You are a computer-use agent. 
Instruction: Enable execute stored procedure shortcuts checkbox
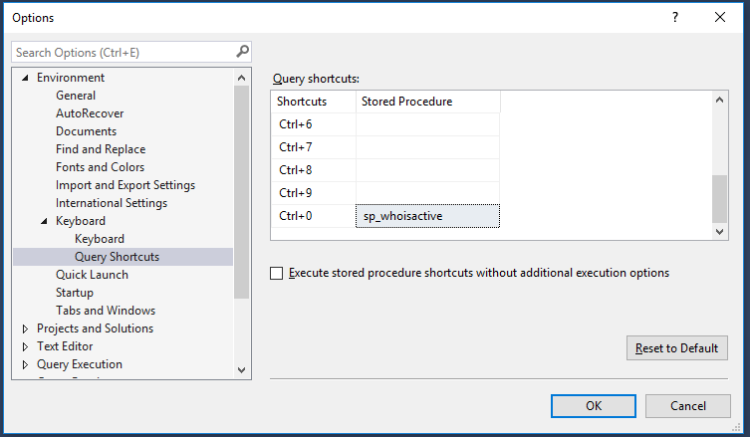(277, 273)
